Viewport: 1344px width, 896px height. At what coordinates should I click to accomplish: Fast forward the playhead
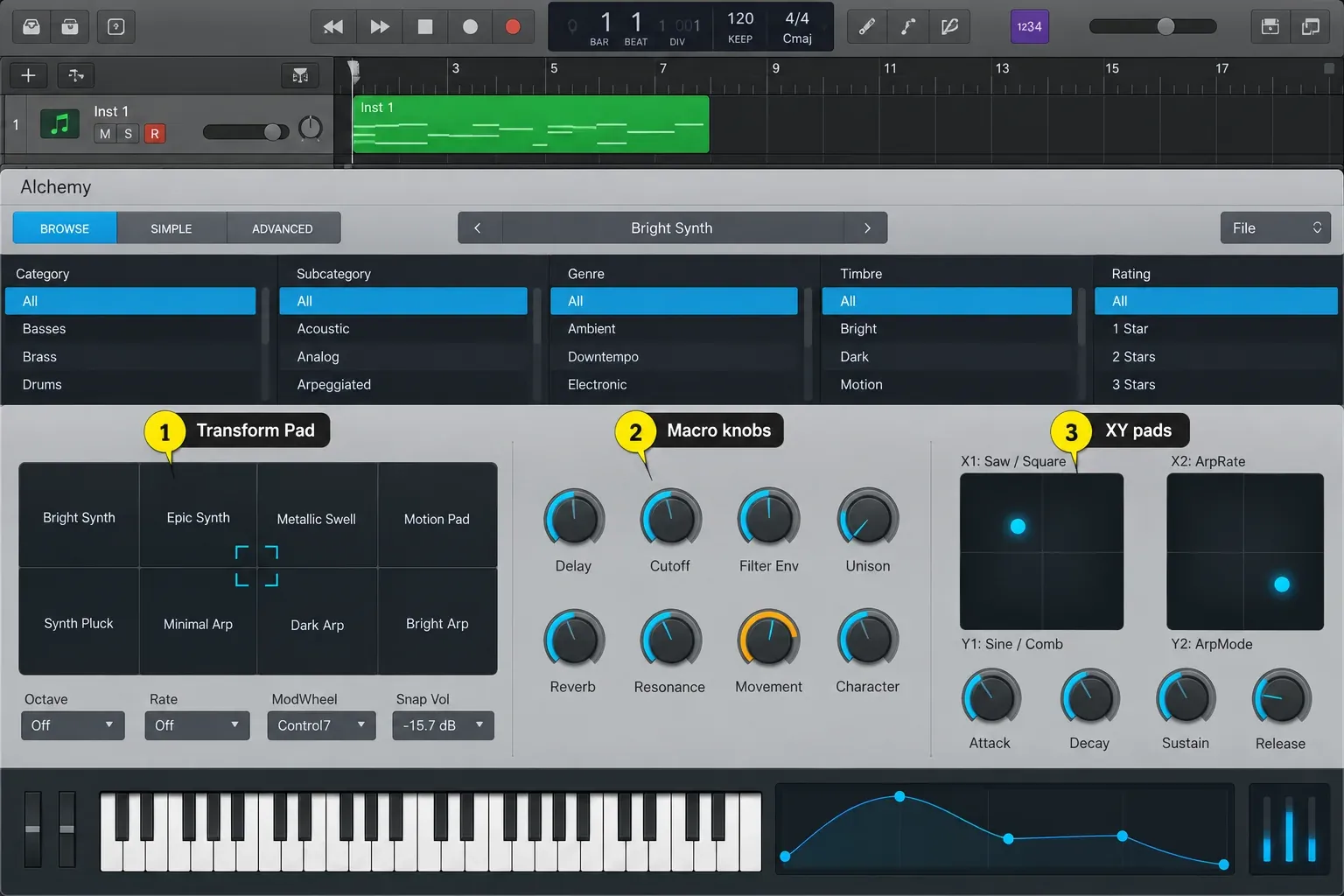(x=380, y=27)
